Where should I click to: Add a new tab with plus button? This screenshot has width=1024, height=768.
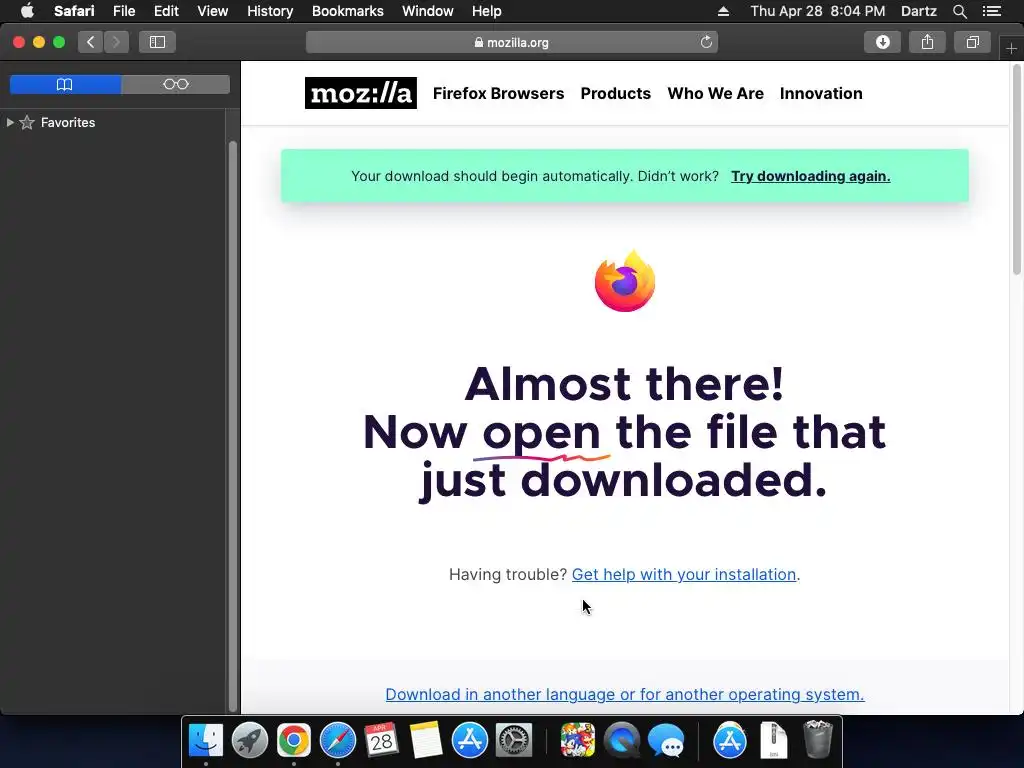click(x=1011, y=49)
